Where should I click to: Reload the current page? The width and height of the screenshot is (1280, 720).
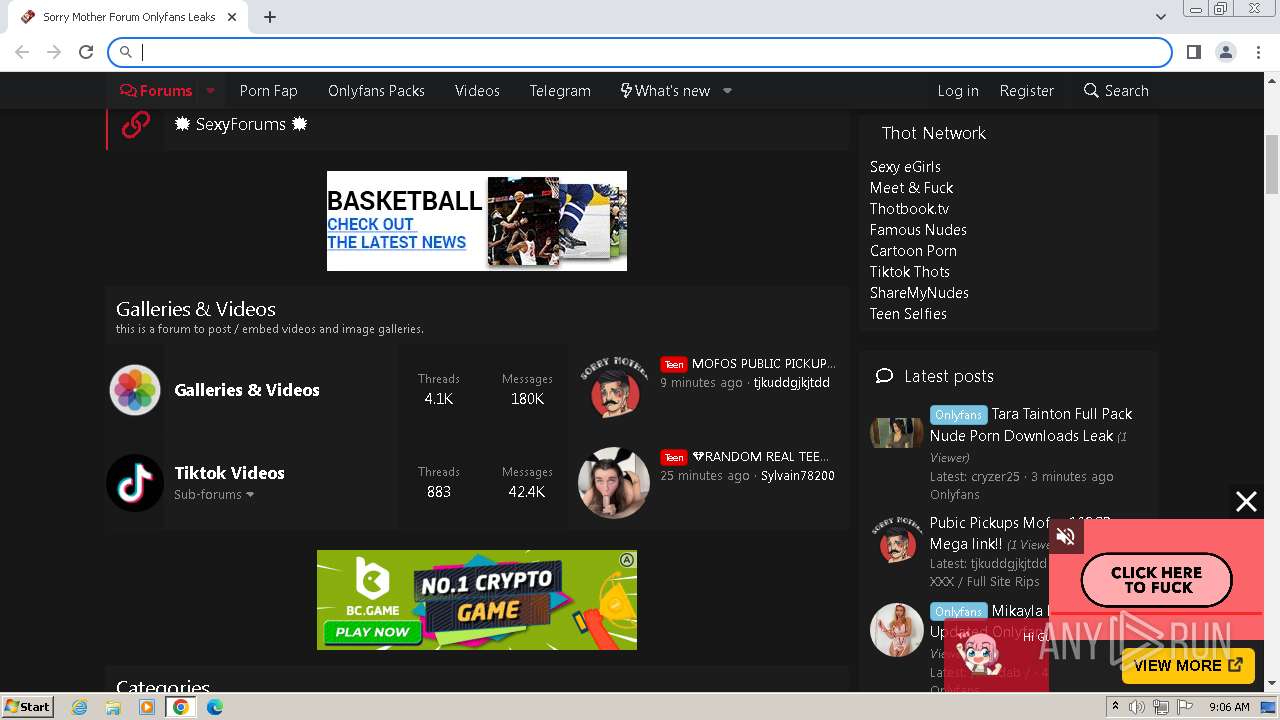[86, 52]
